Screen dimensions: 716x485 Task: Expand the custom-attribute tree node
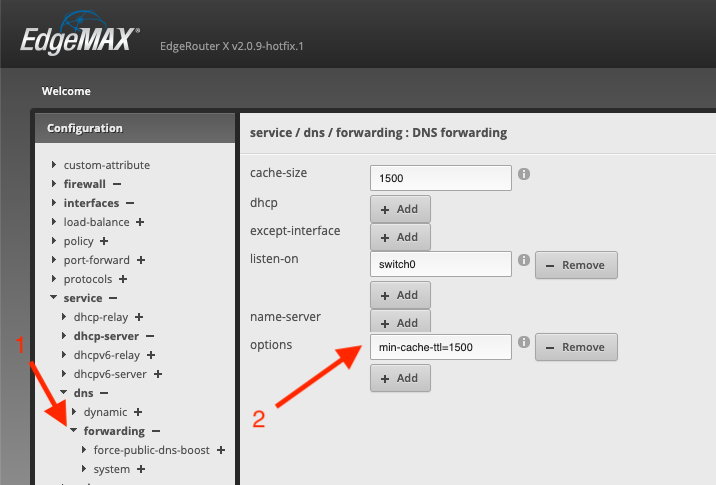point(54,165)
